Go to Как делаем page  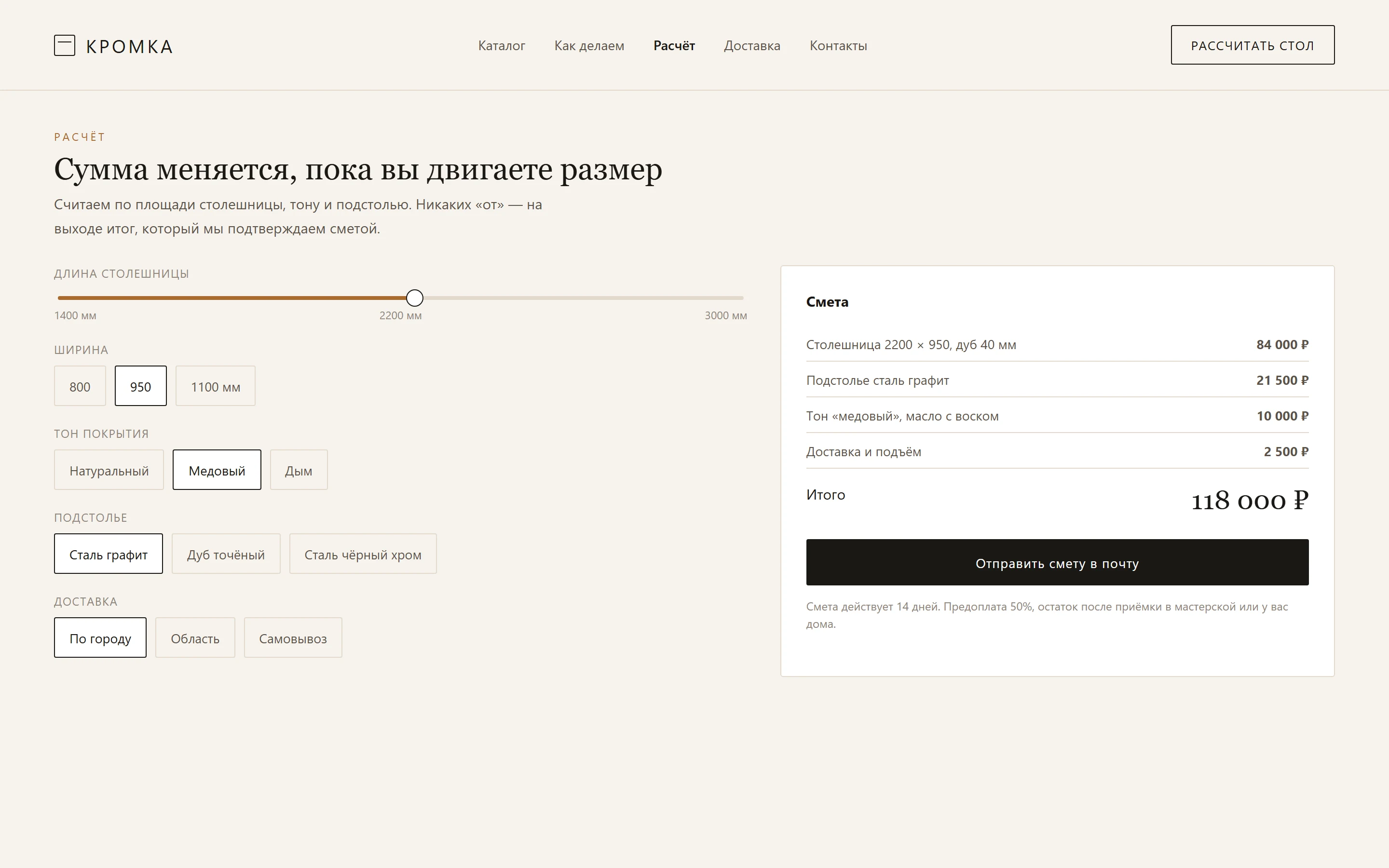coord(589,46)
